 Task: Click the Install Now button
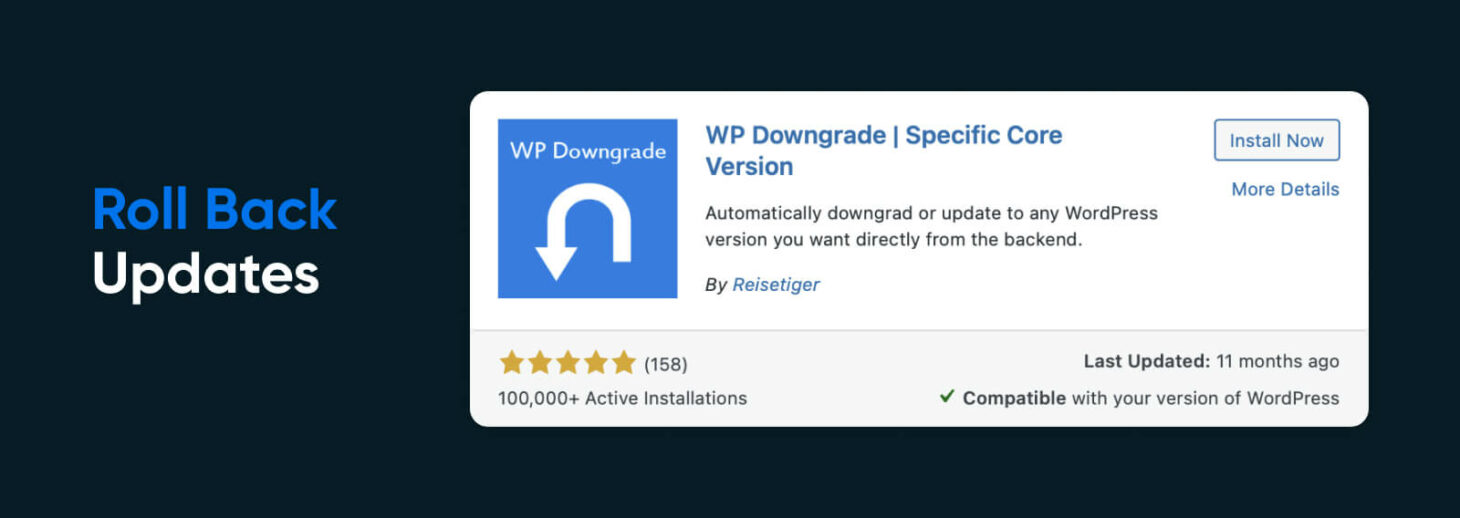coord(1276,141)
